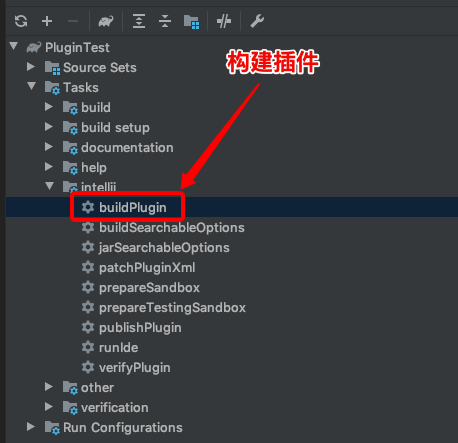Click the plus icon to link a Gradle project
The width and height of the screenshot is (458, 443).
47,21
